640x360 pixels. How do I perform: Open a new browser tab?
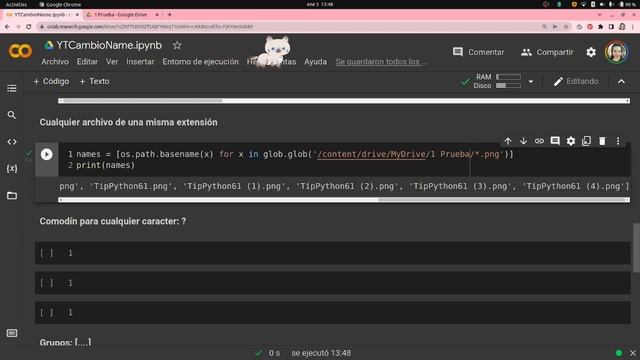click(x=170, y=14)
